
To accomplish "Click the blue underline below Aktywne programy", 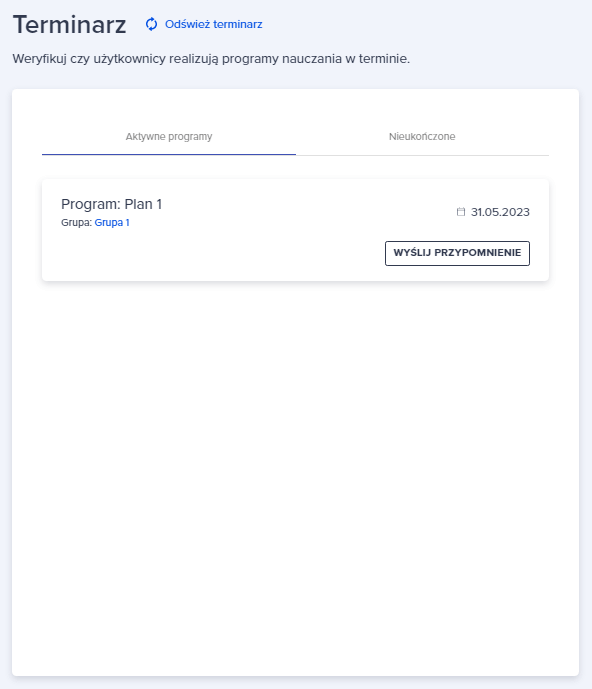I will point(169,155).
